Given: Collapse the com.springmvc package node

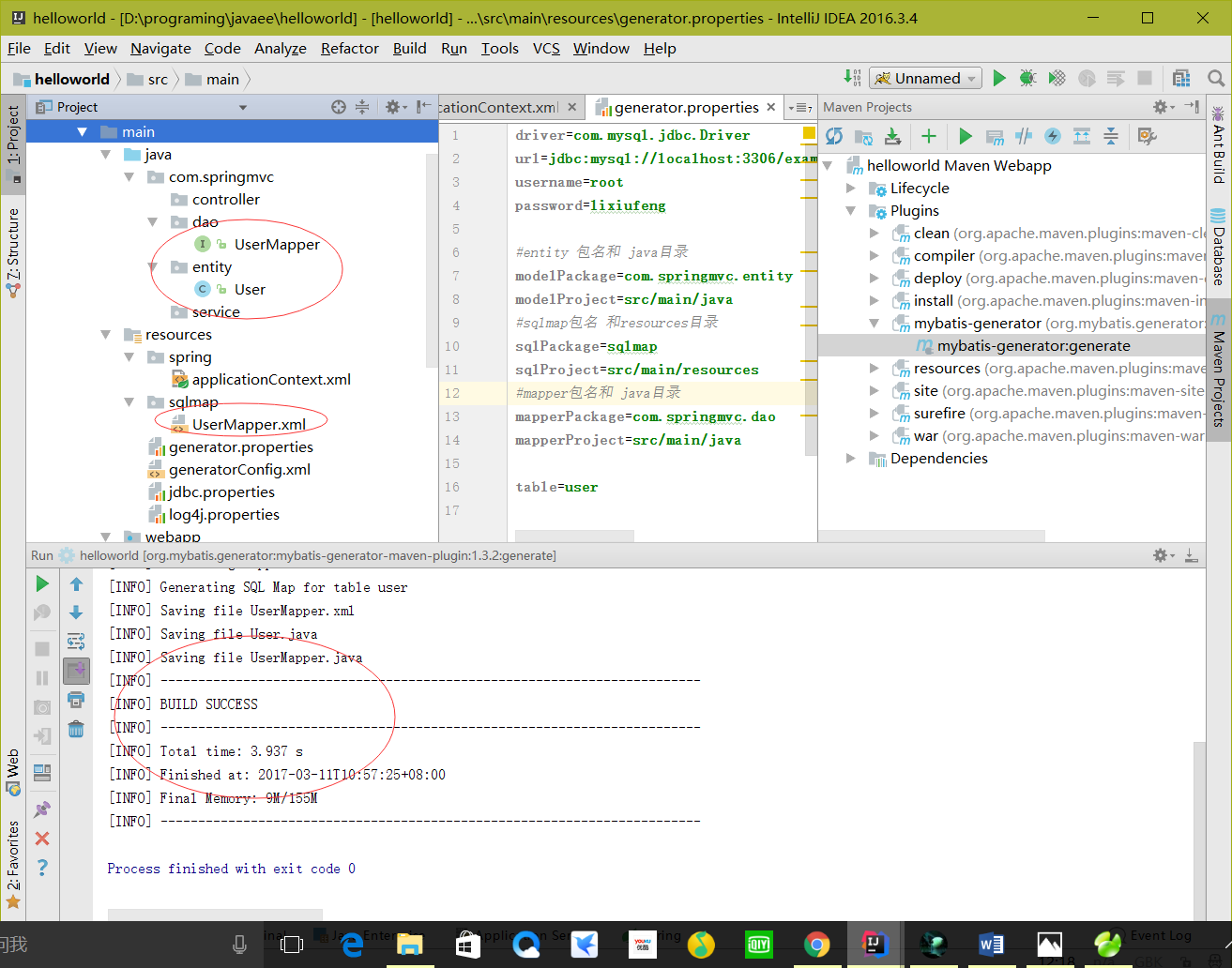Looking at the screenshot, I should 129,176.
